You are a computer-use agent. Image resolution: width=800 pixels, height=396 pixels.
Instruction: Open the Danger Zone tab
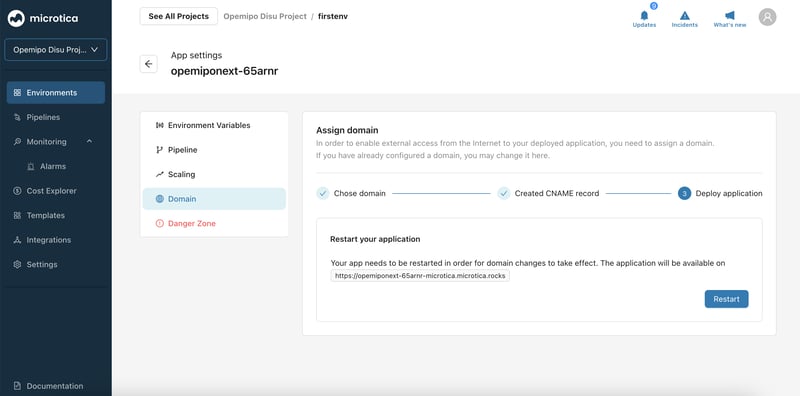click(x=214, y=224)
